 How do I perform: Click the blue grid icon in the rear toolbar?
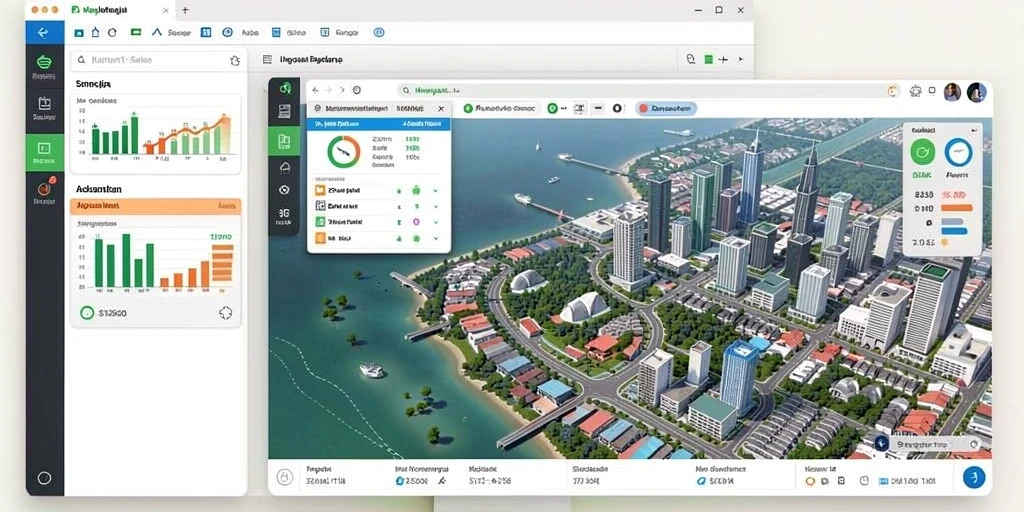coord(206,32)
